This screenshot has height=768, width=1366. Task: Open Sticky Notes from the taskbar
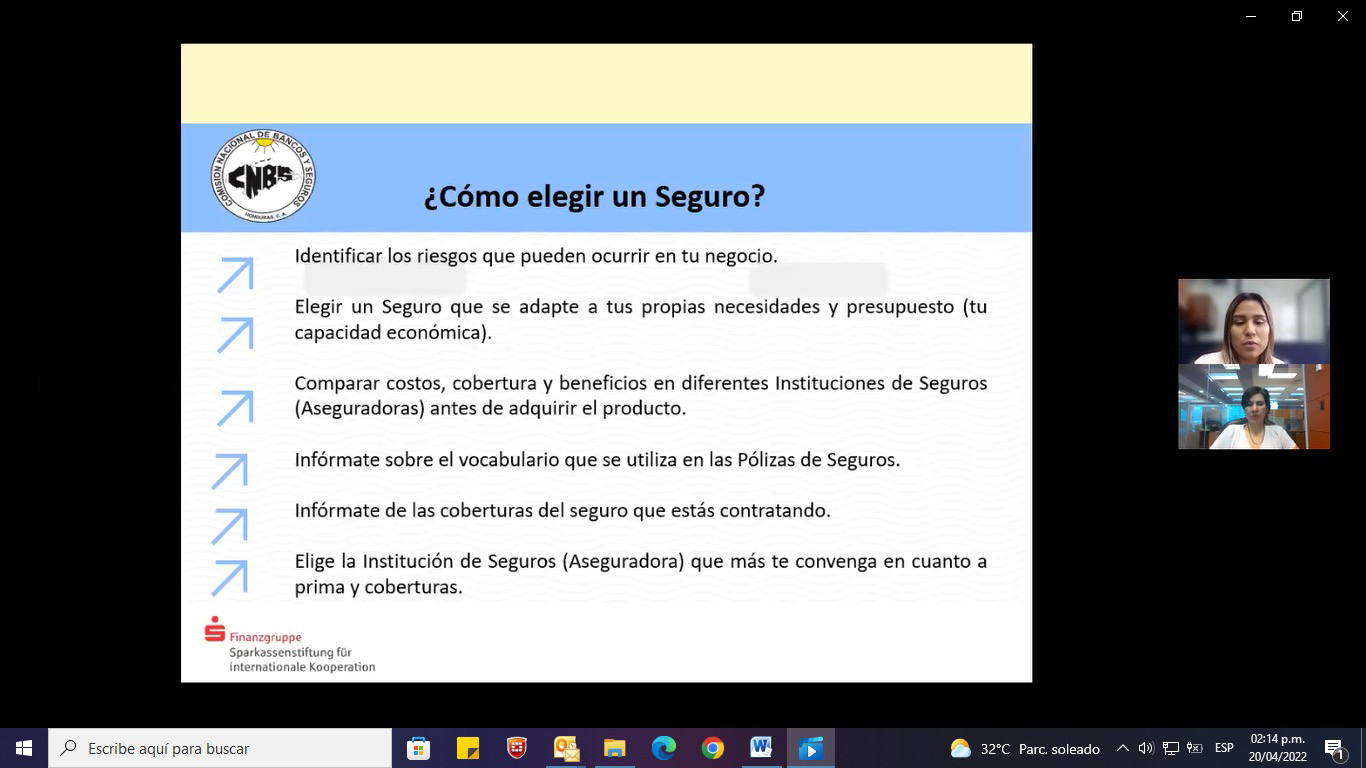tap(468, 748)
